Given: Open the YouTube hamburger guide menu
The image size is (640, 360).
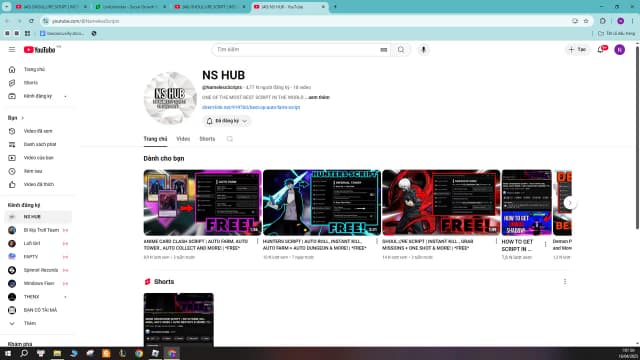Looking at the screenshot, I should click(x=12, y=49).
